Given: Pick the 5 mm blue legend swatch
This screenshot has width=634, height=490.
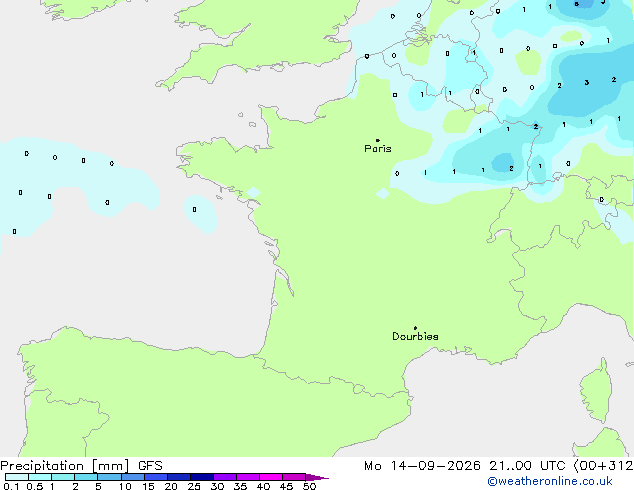Looking at the screenshot, I should point(109,477).
